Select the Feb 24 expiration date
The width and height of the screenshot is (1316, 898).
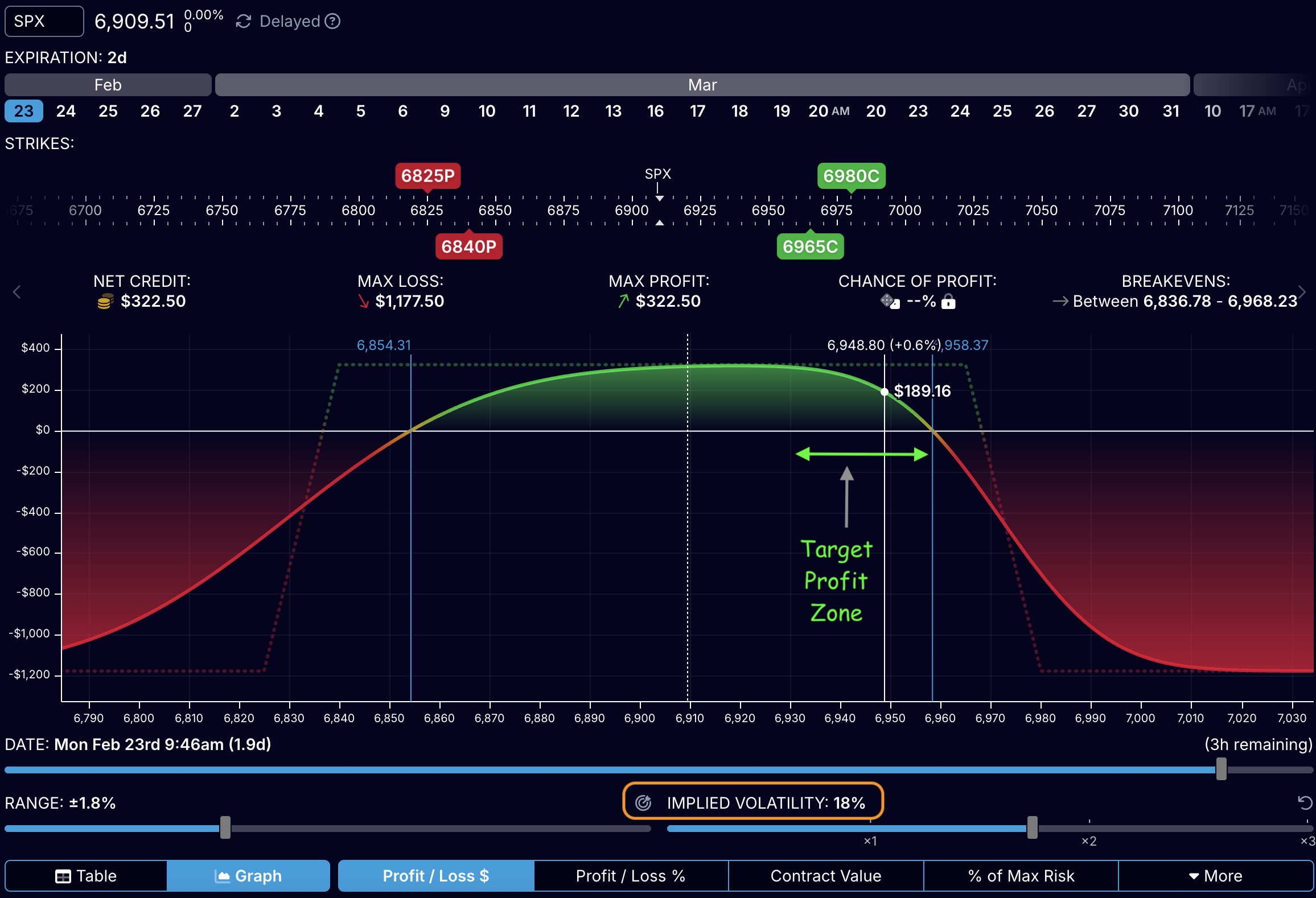[x=66, y=111]
